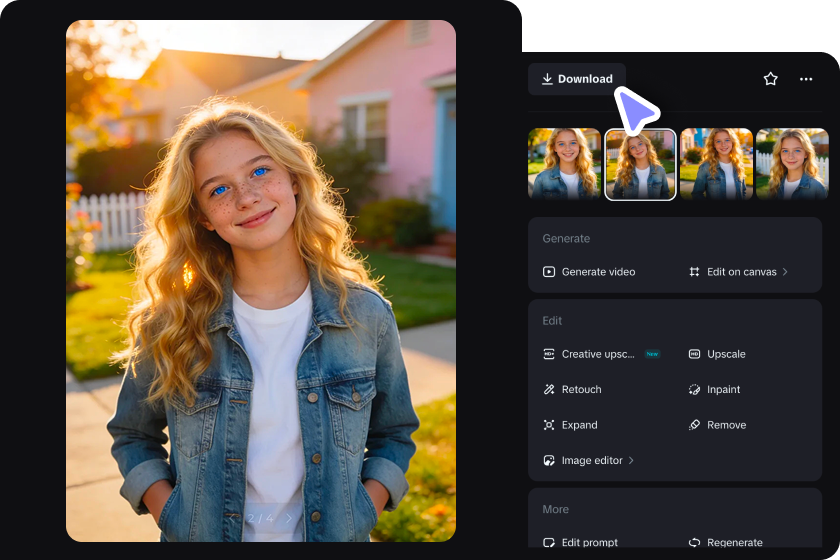This screenshot has width=840, height=560.
Task: Select the third generated portrait thumbnail
Action: pos(716,164)
